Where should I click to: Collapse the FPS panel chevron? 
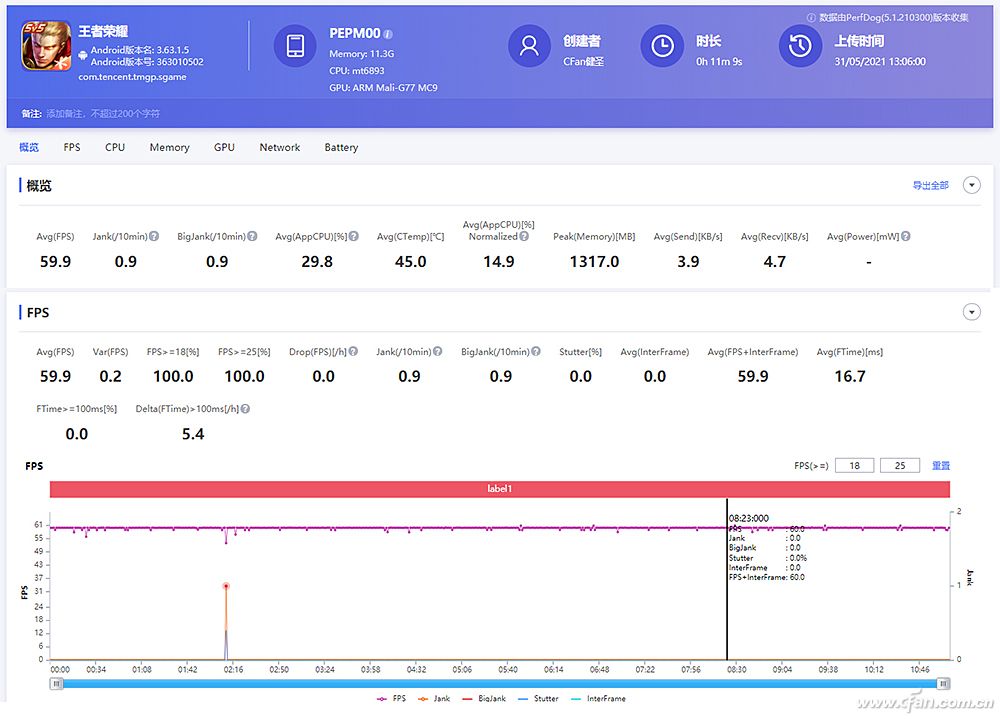point(971,311)
